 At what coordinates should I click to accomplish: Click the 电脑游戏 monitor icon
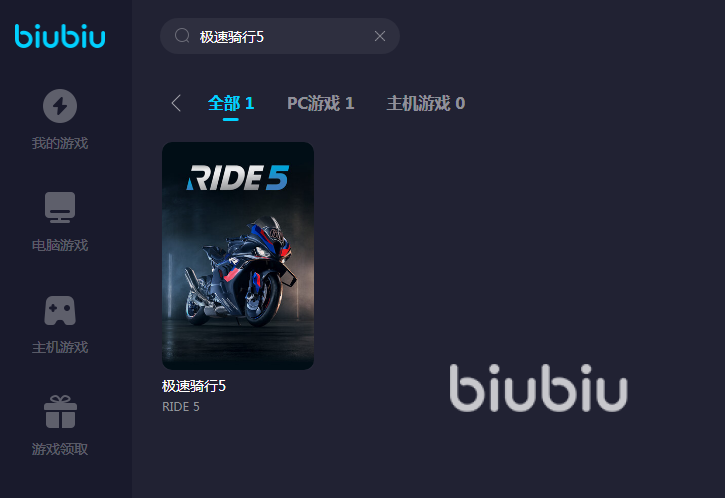(60, 207)
